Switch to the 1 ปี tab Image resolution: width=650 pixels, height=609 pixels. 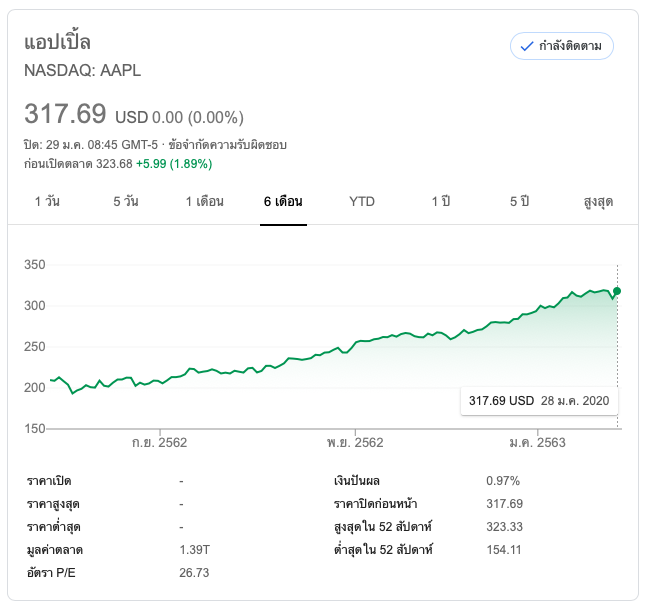441,201
